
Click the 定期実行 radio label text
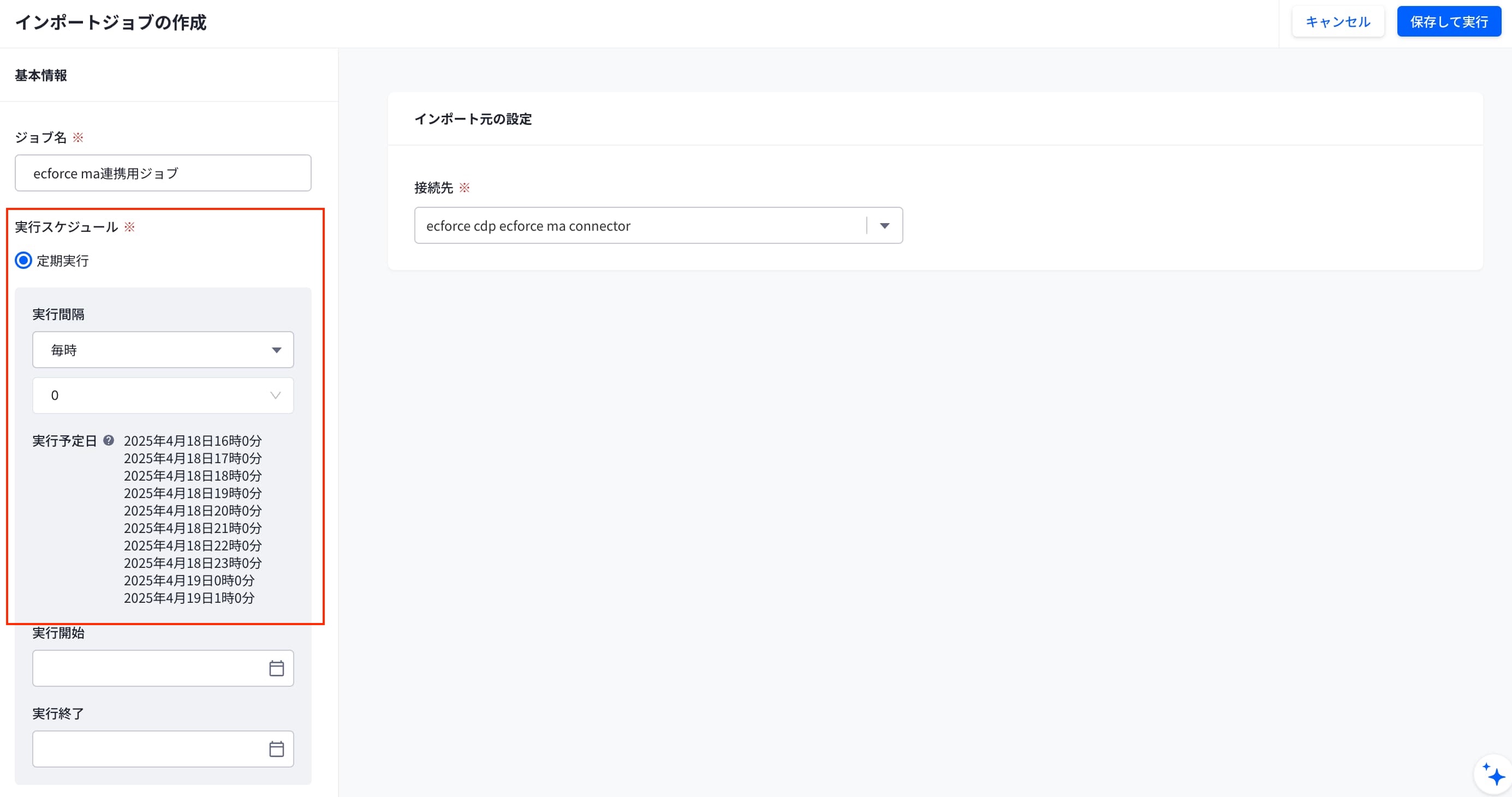pos(63,260)
